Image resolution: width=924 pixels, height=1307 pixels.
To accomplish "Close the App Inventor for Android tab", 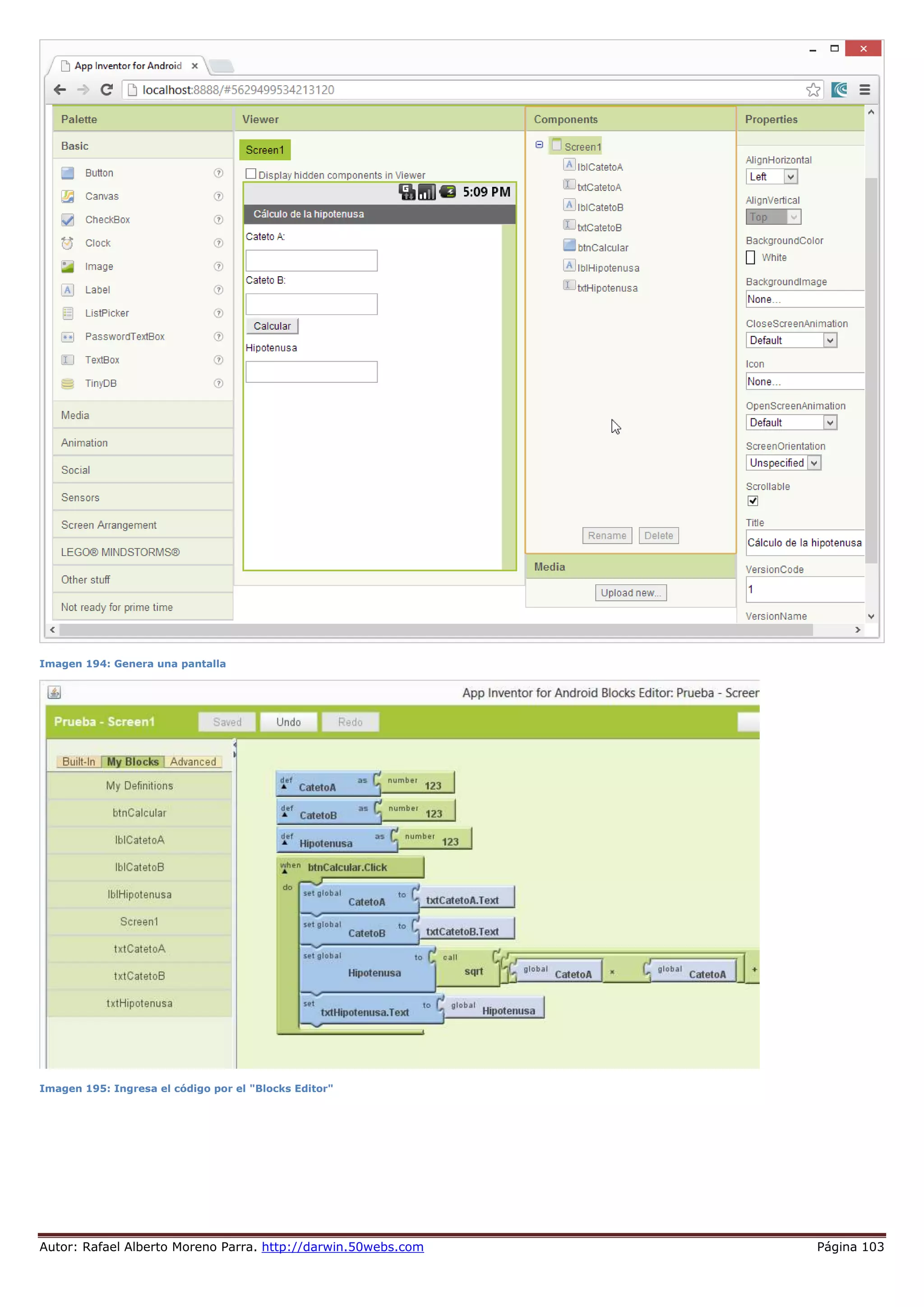I will tap(194, 66).
